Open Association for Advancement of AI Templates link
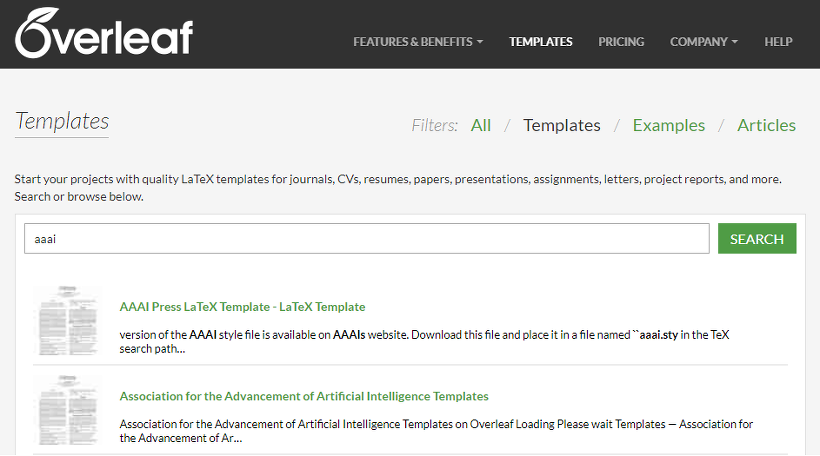820x456 pixels. [304, 396]
